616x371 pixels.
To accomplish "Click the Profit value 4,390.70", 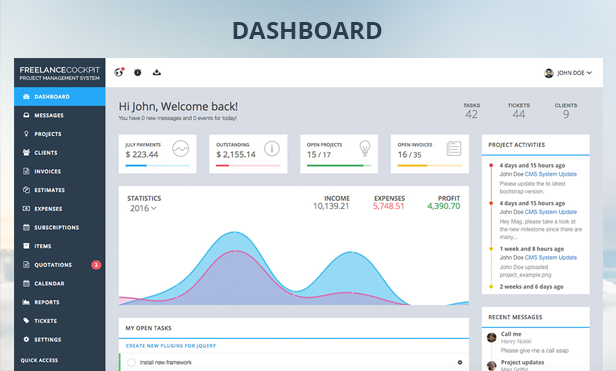I will click(x=444, y=206).
